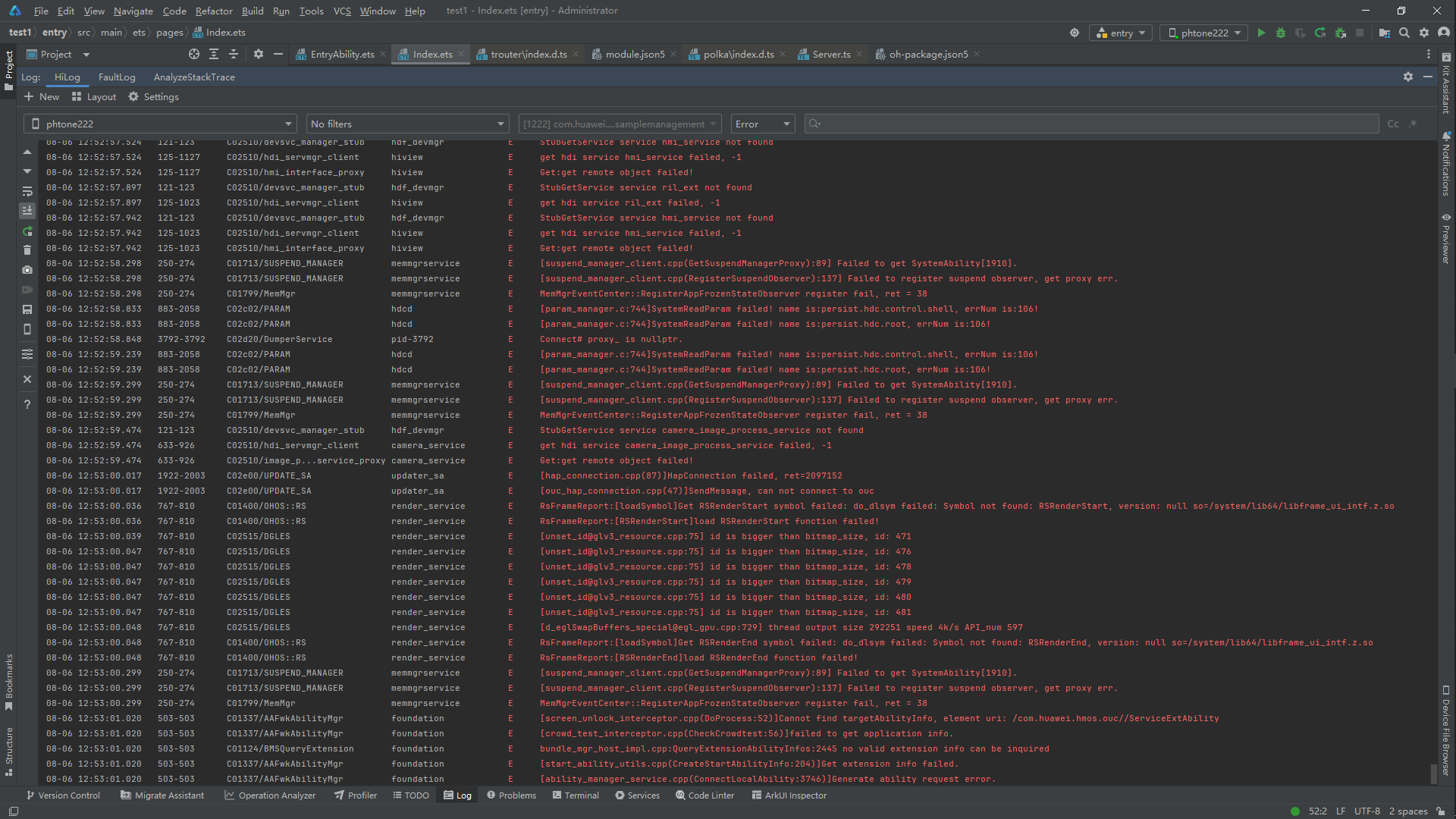Screen dimensions: 1456x819
Task: Open the Previewer side panel
Action: [1447, 238]
